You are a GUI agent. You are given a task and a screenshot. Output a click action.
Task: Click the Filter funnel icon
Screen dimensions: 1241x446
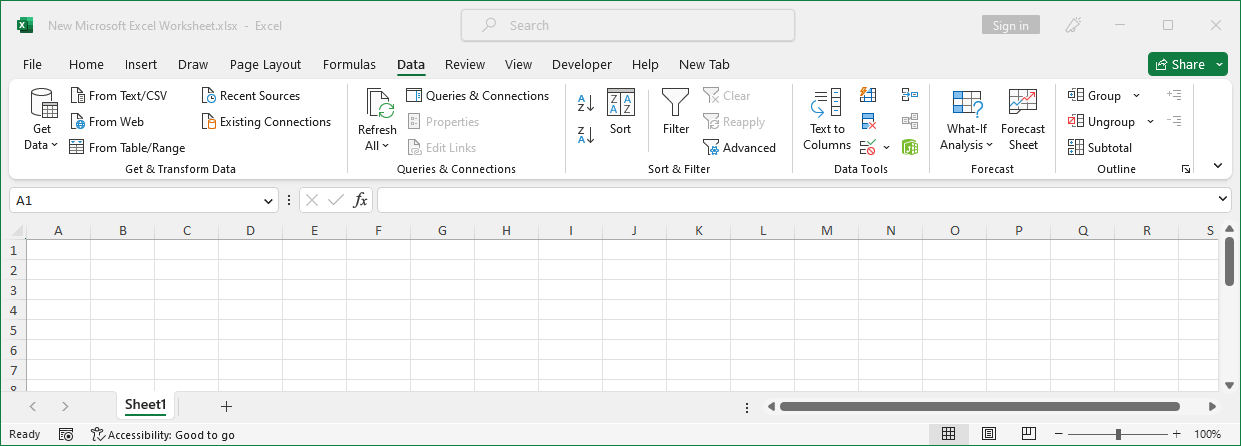676,112
